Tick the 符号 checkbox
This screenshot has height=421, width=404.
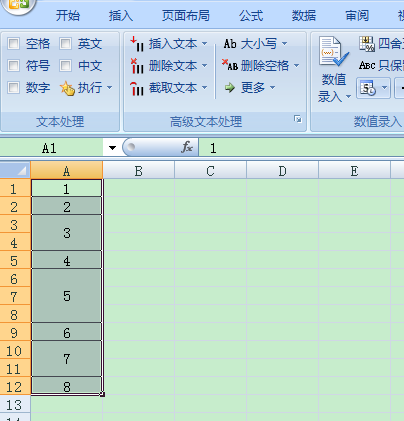click(x=13, y=66)
